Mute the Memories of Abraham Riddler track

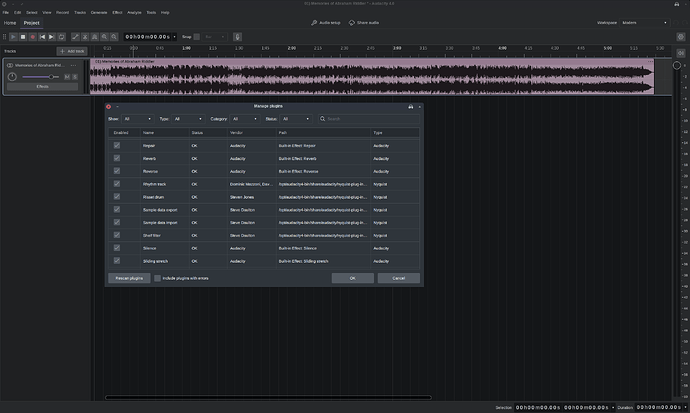(x=67, y=77)
